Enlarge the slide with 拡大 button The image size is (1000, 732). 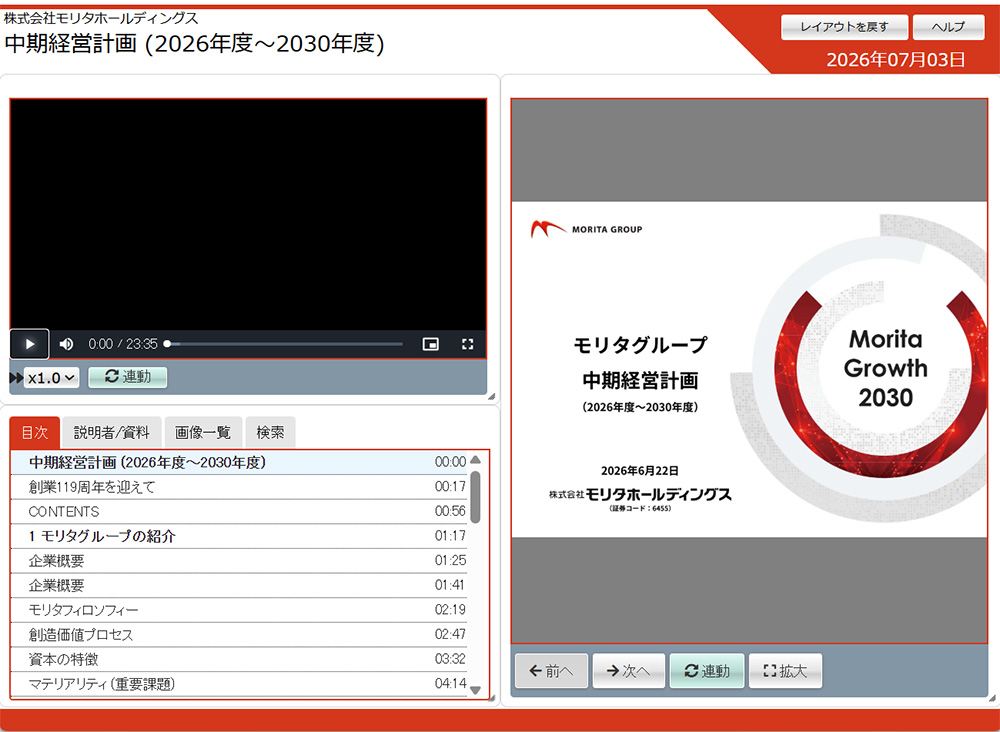pos(785,671)
